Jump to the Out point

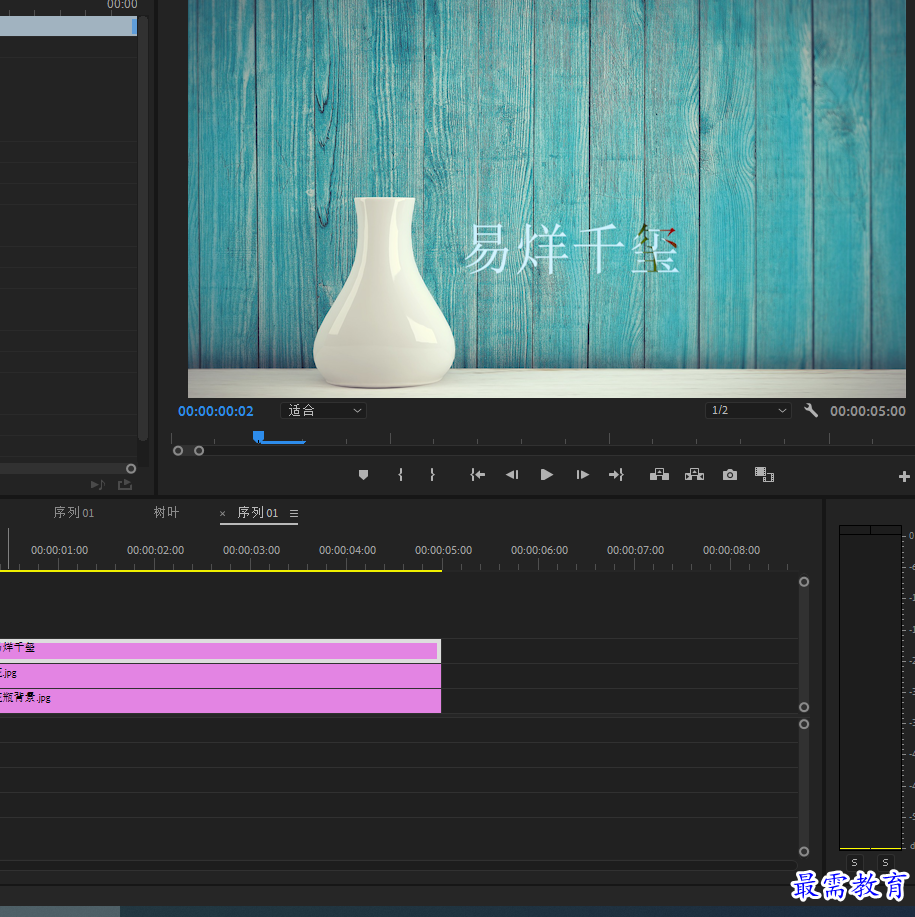[616, 475]
